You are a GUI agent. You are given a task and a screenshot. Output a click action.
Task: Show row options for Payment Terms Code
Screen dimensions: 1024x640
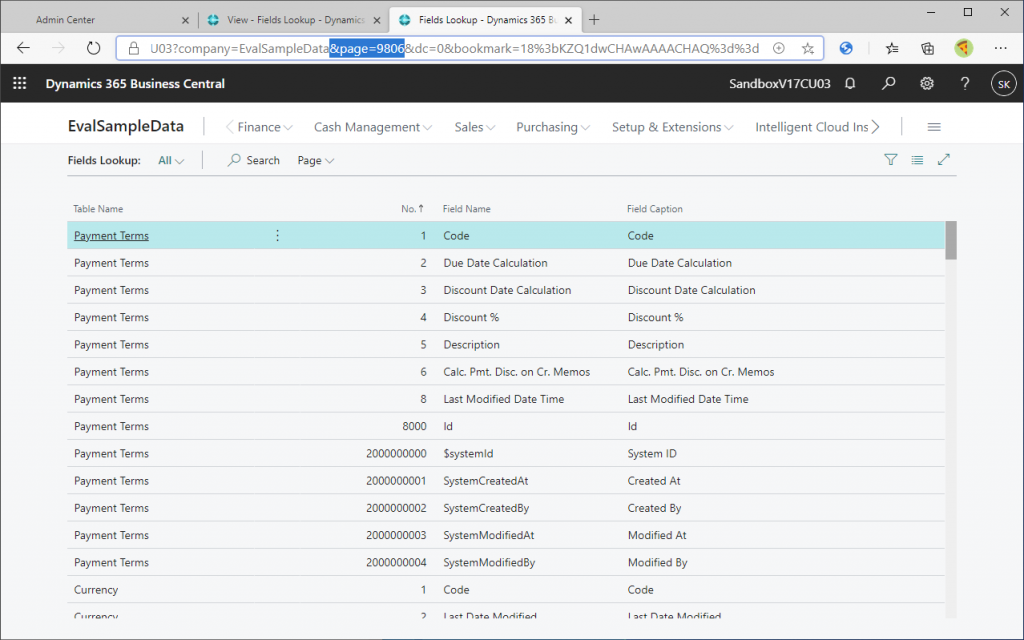coord(277,235)
